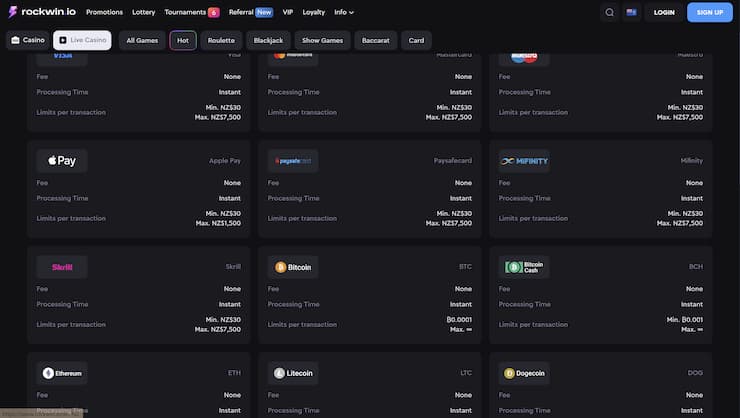Click the rockwin.io brand name text
Image resolution: width=740 pixels, height=418 pixels.
[x=49, y=12]
